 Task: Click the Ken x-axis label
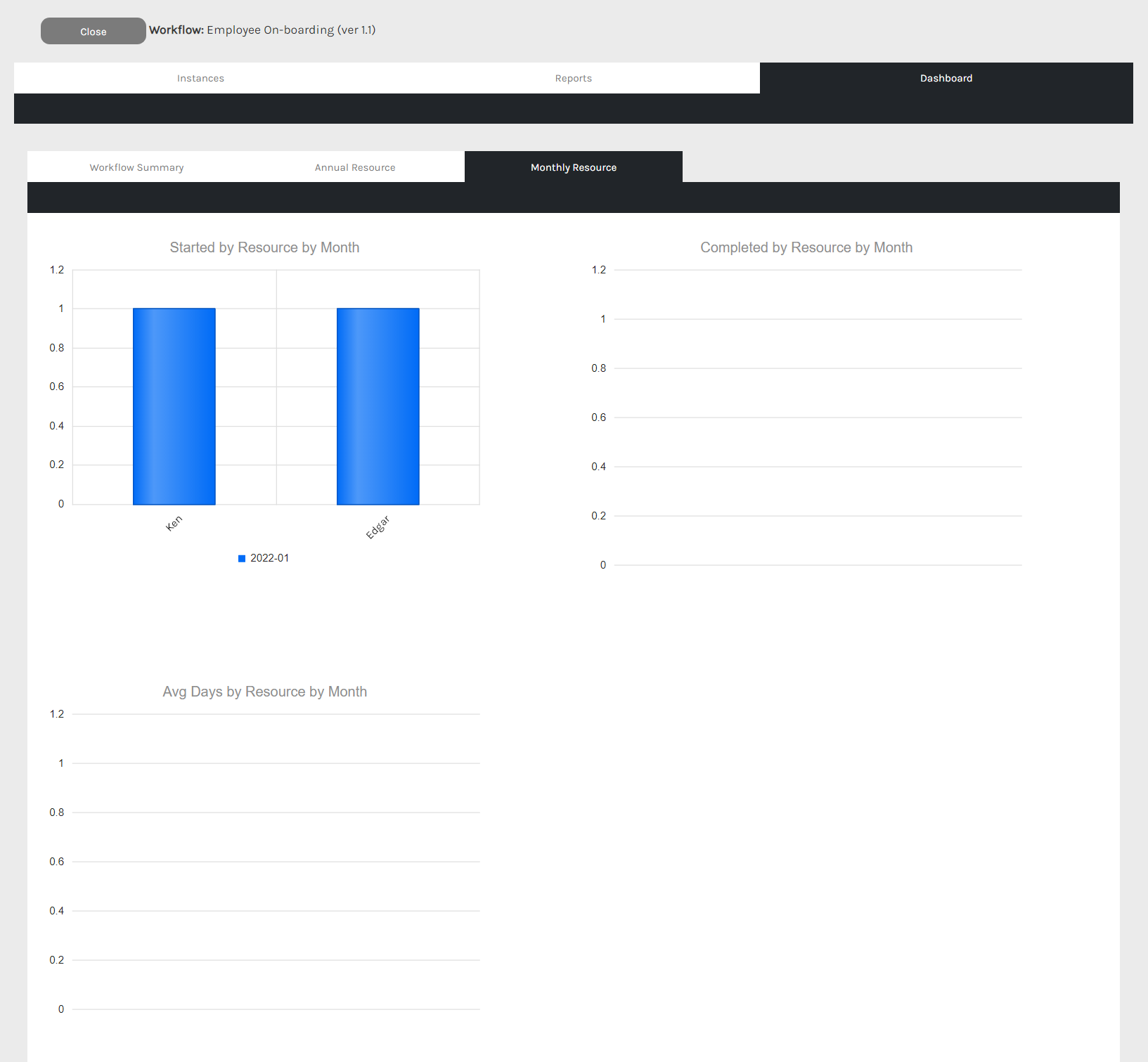tap(174, 524)
